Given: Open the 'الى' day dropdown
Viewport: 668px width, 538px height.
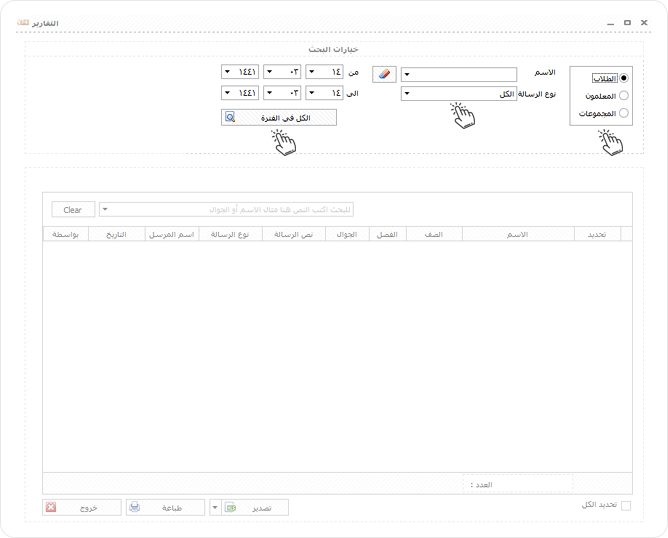Looking at the screenshot, I should (324, 92).
